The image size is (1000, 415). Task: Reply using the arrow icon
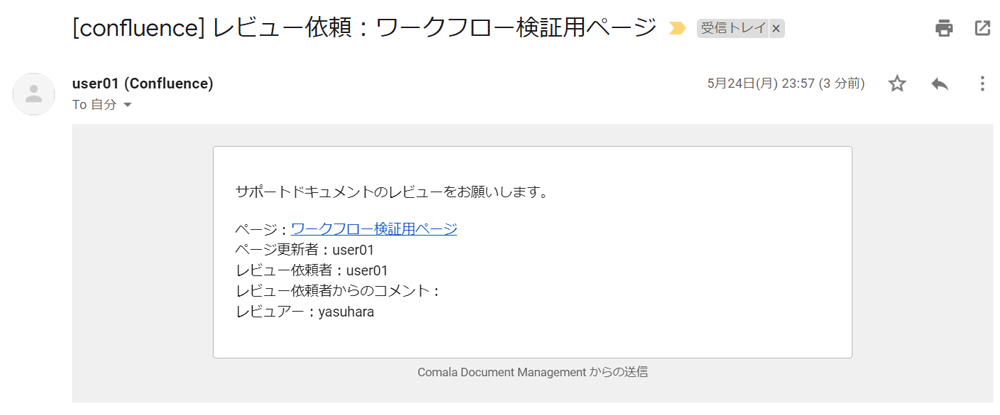click(x=940, y=84)
